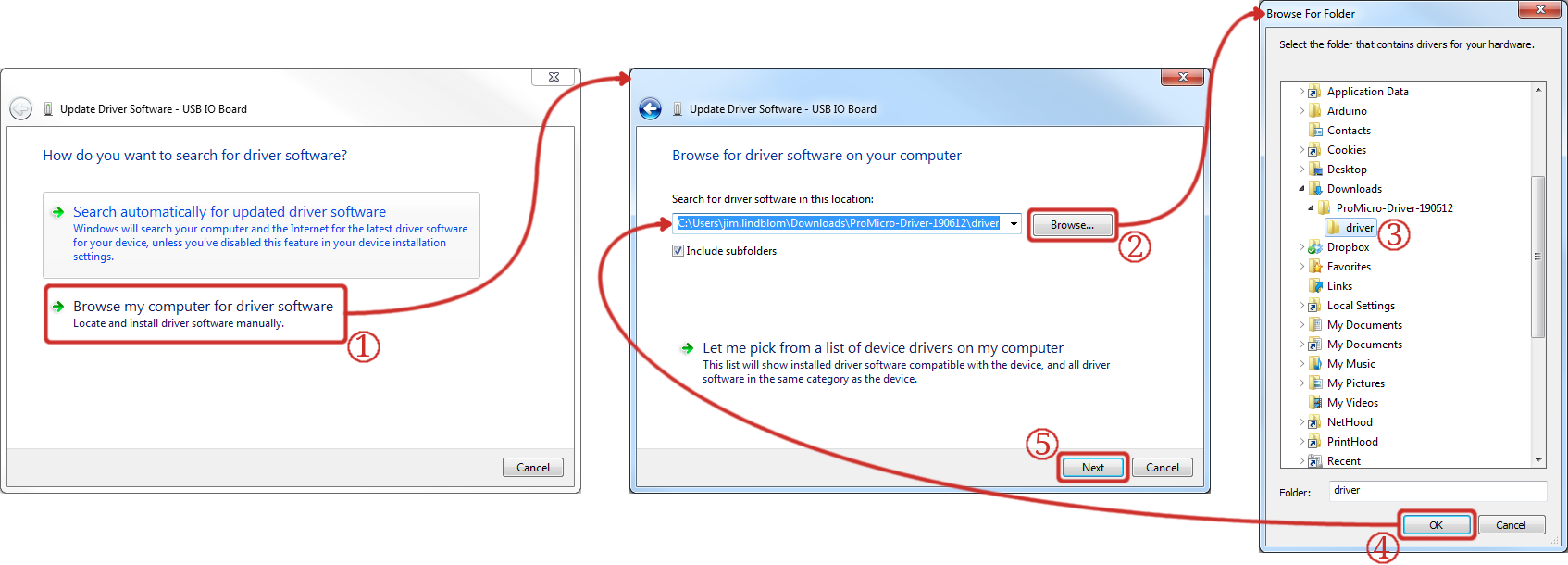Screen dimensions: 1568x565
Task: Expand the Arduino tree node
Action: click(1301, 111)
